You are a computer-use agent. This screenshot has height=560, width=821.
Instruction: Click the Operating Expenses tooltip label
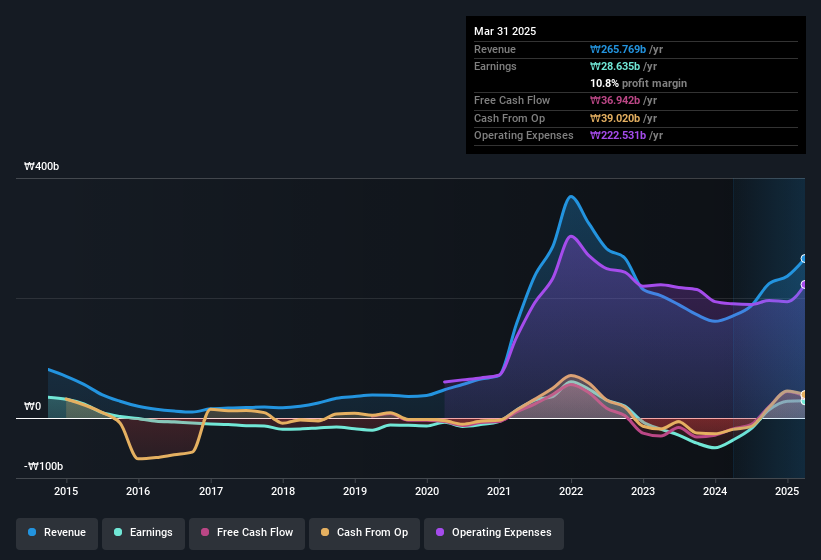(x=524, y=136)
